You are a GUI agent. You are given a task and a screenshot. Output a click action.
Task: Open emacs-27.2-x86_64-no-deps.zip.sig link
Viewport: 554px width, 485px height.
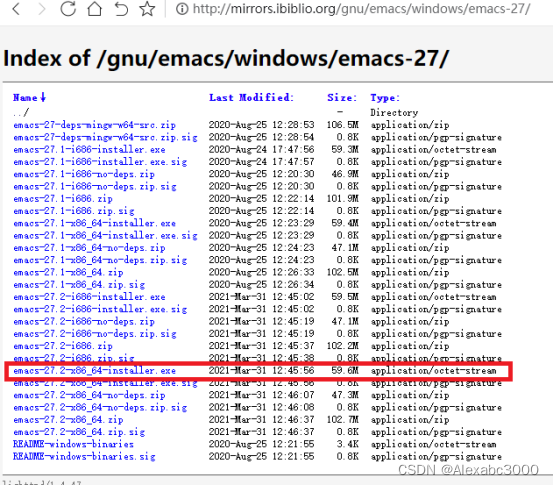click(100, 408)
